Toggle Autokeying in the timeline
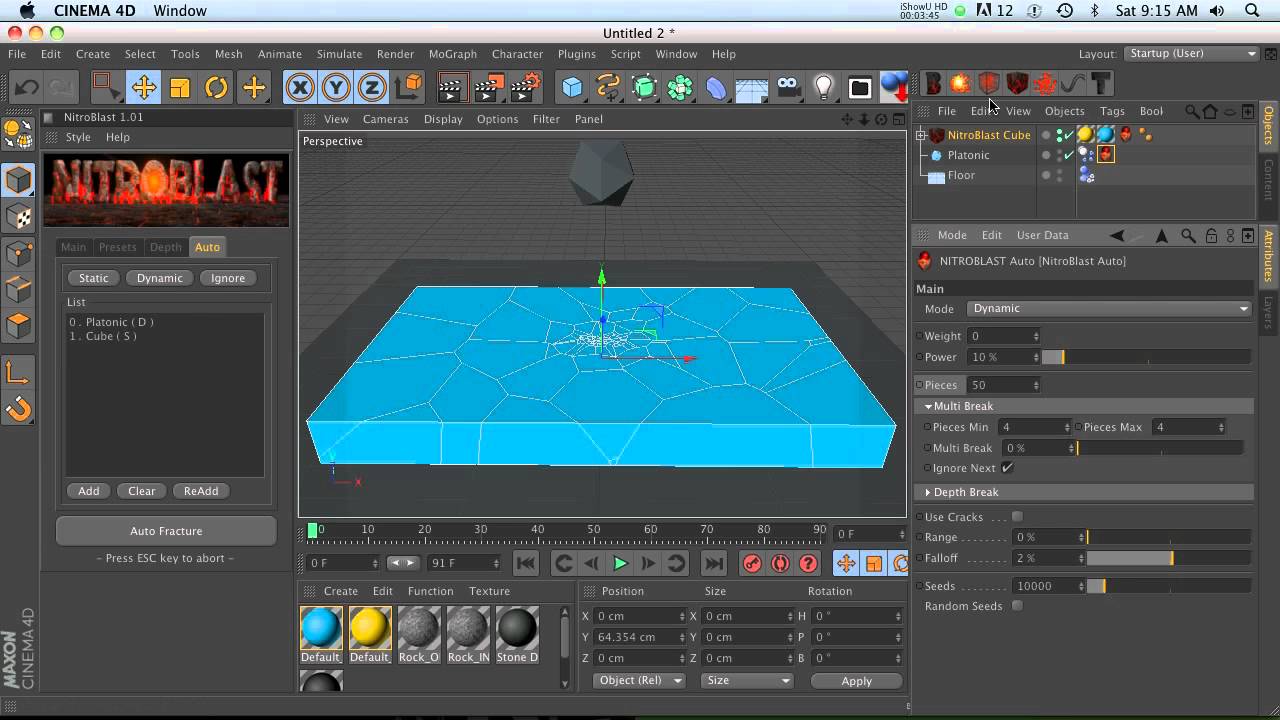This screenshot has height=720, width=1280. tap(780, 564)
